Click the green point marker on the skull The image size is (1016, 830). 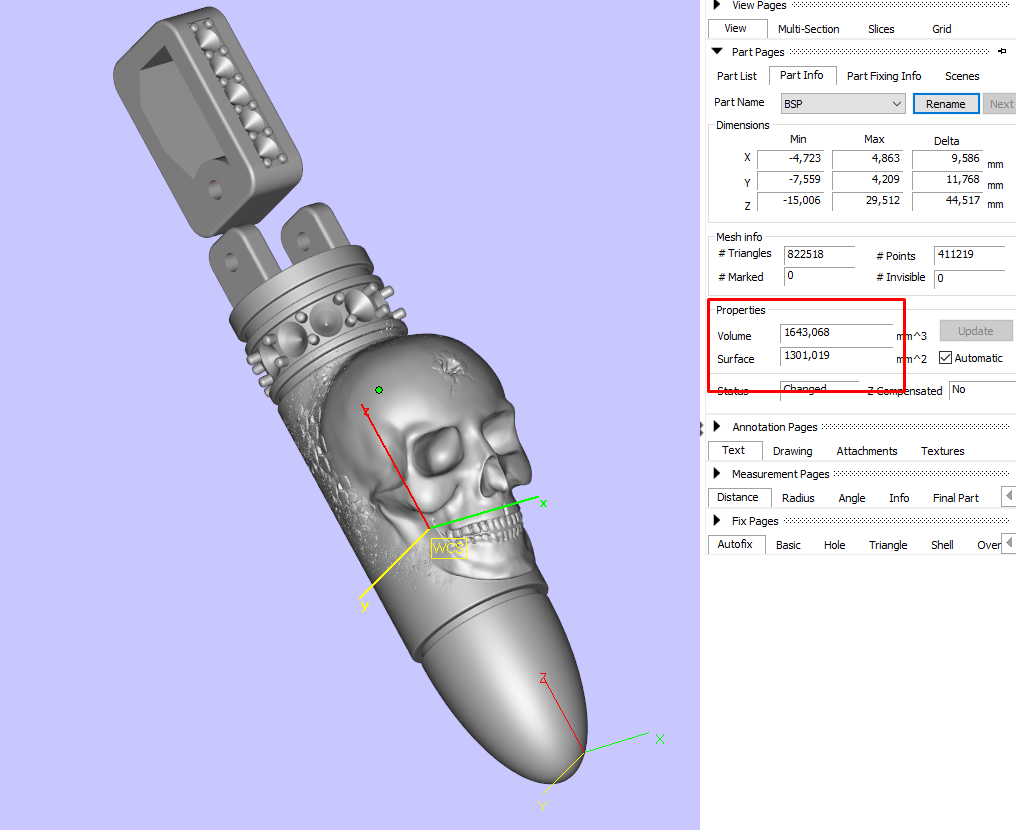(x=379, y=390)
